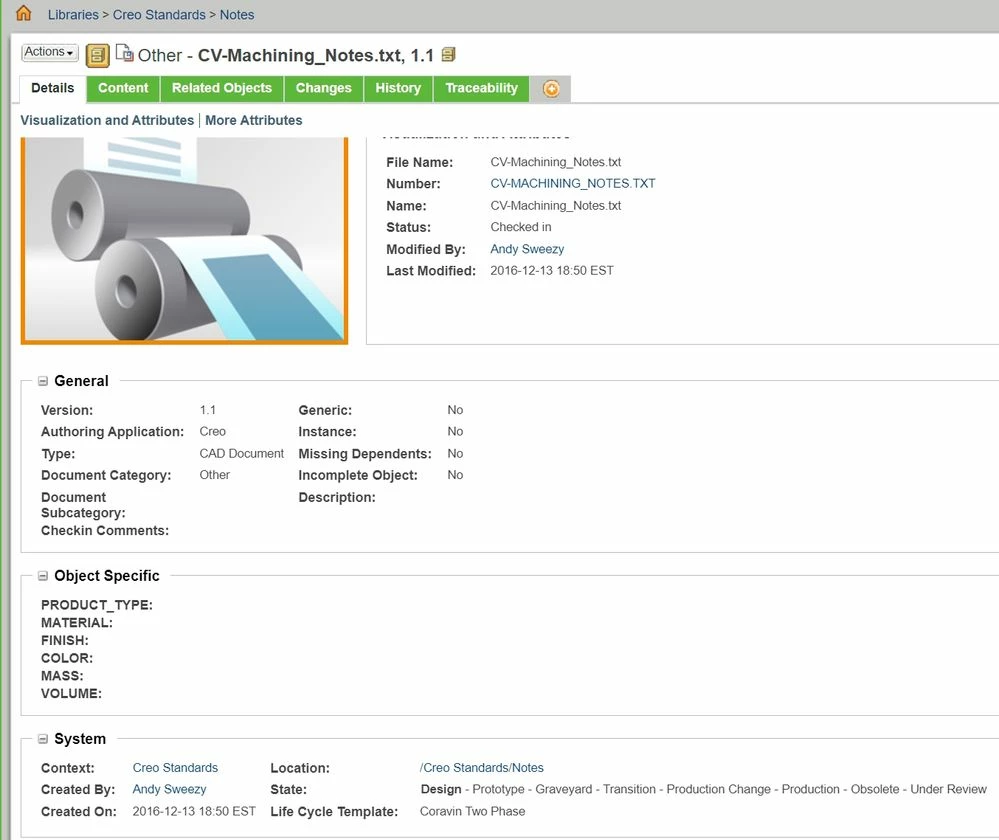Click the More Attributes link
The height and width of the screenshot is (840, 999).
(x=253, y=120)
